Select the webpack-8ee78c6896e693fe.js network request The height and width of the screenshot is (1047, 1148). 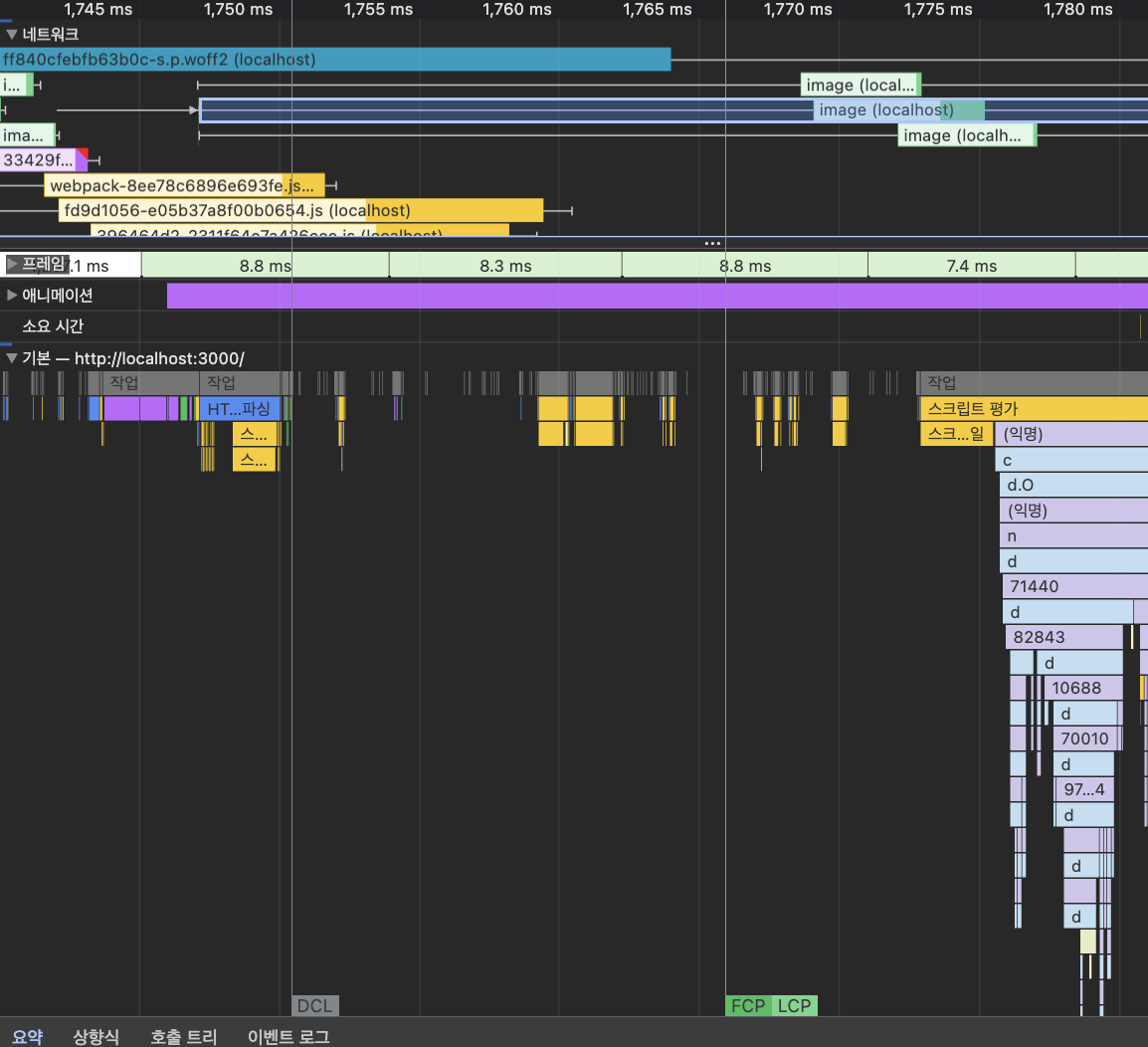[184, 186]
